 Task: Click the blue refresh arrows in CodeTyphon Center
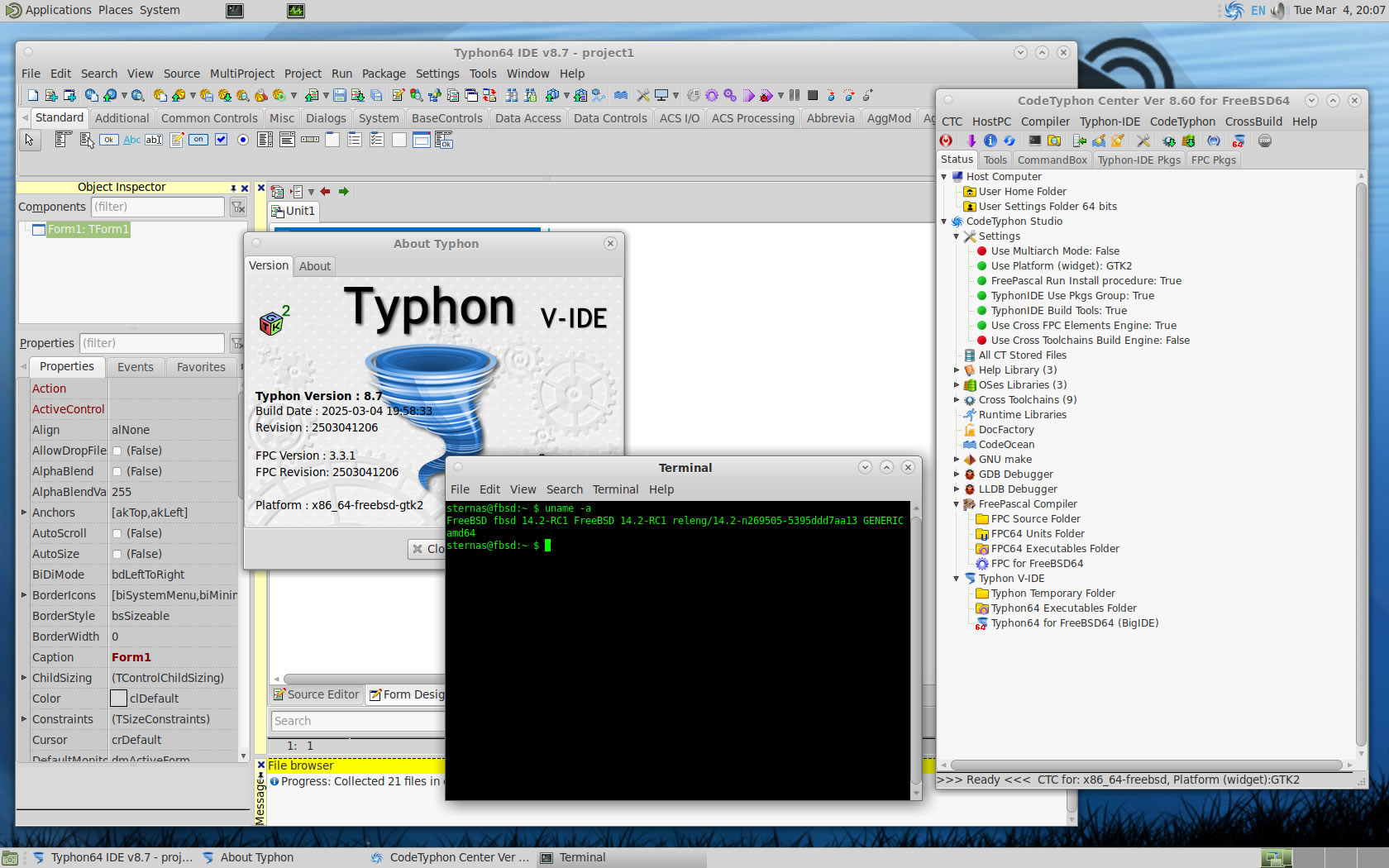pos(1009,141)
